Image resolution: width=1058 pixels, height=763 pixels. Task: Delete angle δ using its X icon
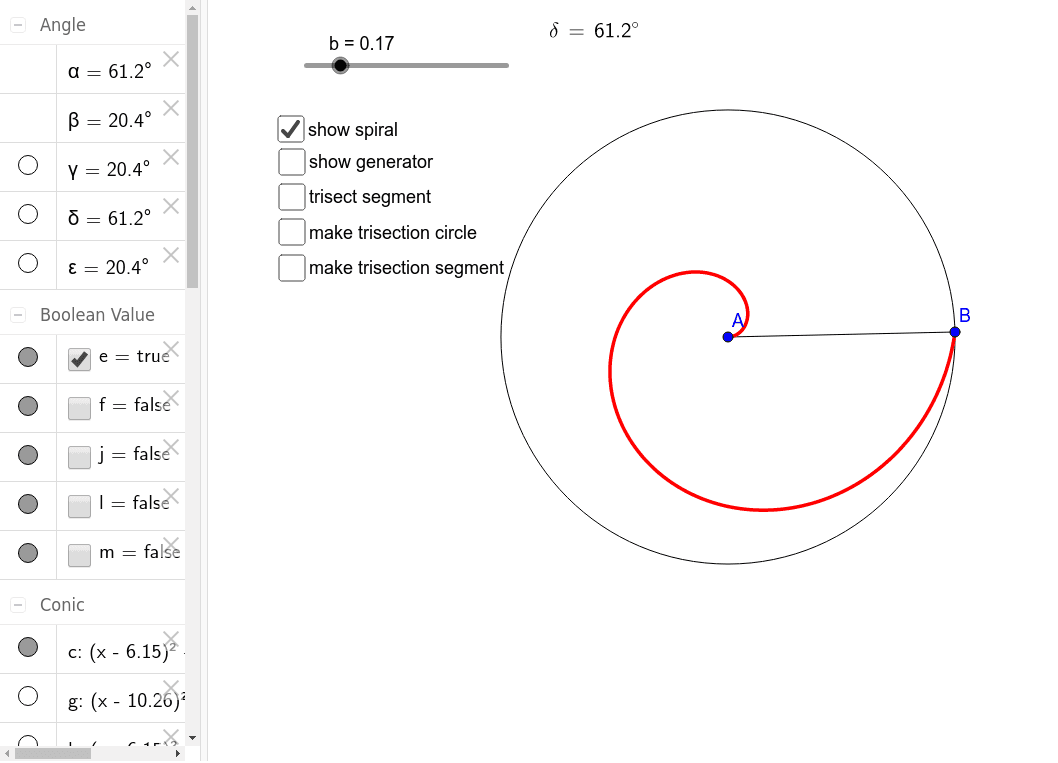coord(170,205)
